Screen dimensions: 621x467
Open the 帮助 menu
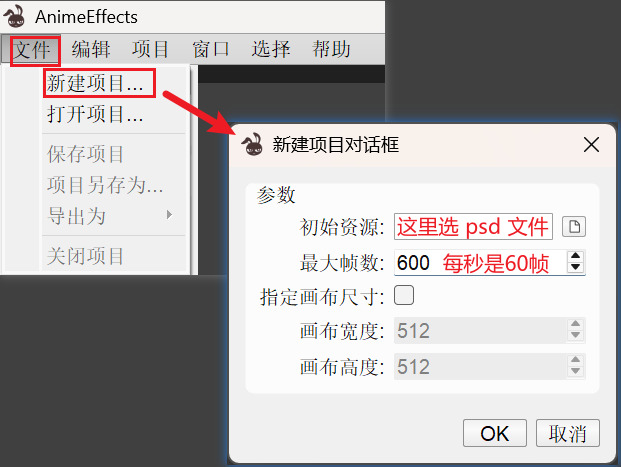331,50
